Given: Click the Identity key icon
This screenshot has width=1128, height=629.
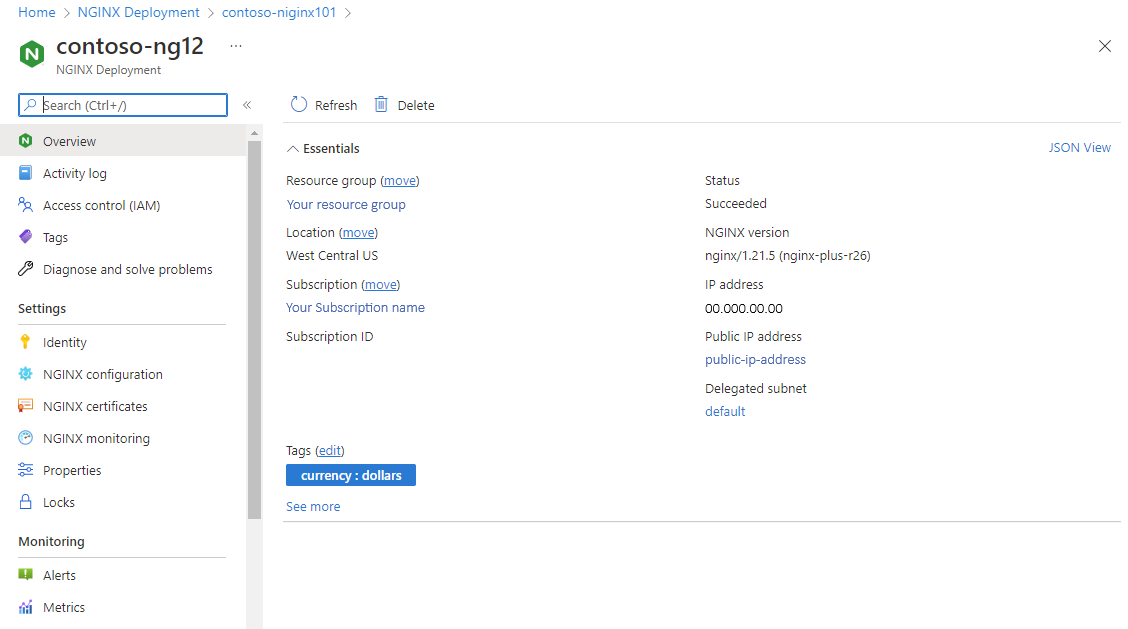Looking at the screenshot, I should pos(26,342).
